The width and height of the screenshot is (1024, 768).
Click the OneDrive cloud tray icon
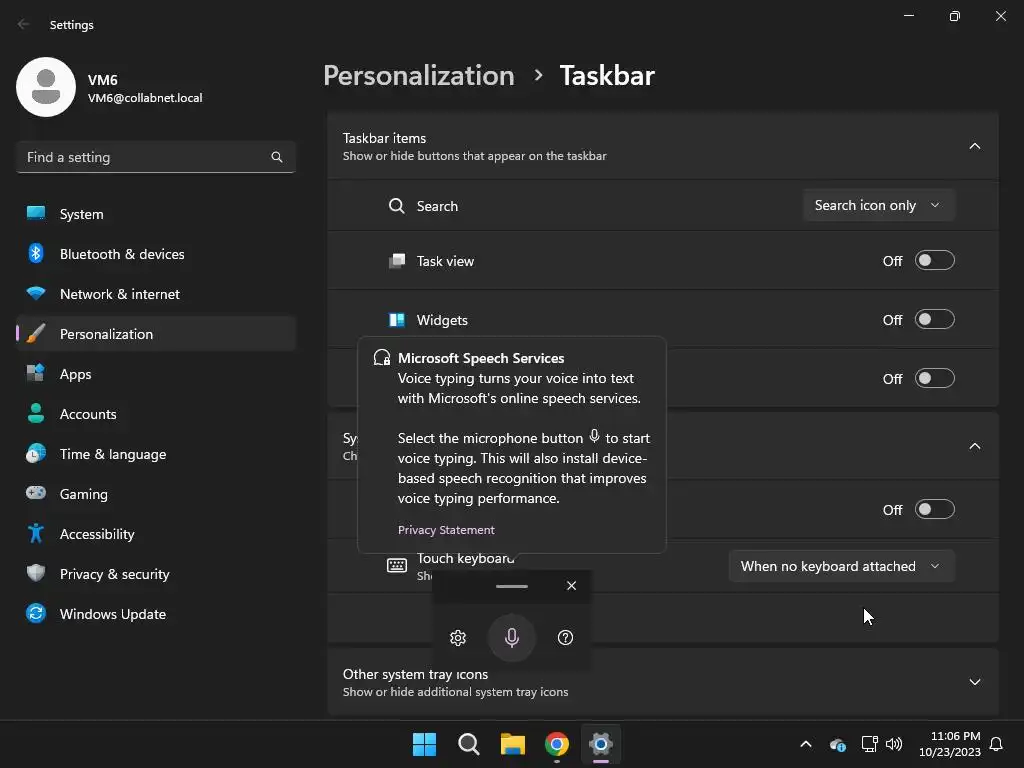838,744
